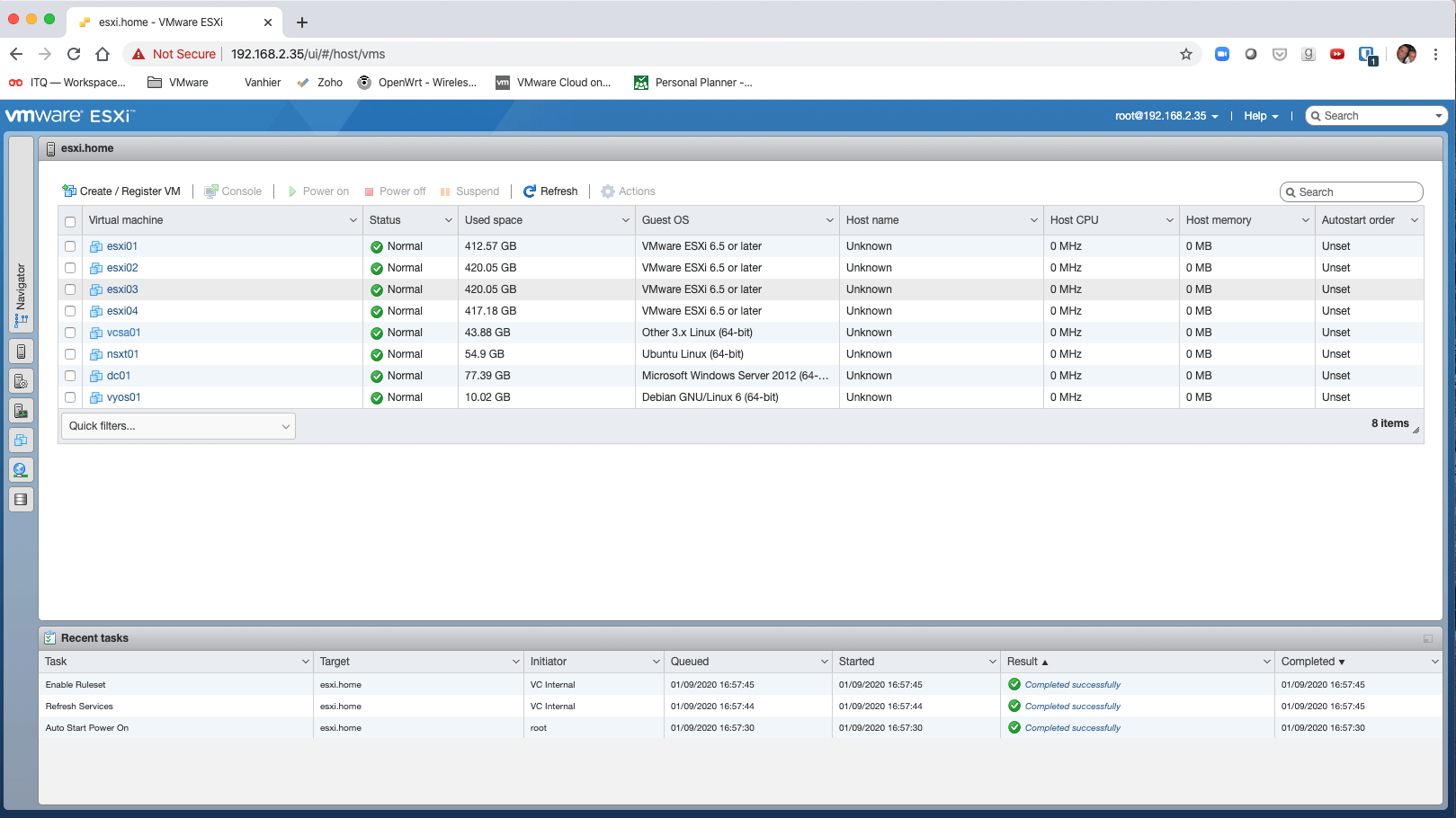Tick the select-all VMs header checkbox
This screenshot has height=818, width=1456.
tap(70, 221)
